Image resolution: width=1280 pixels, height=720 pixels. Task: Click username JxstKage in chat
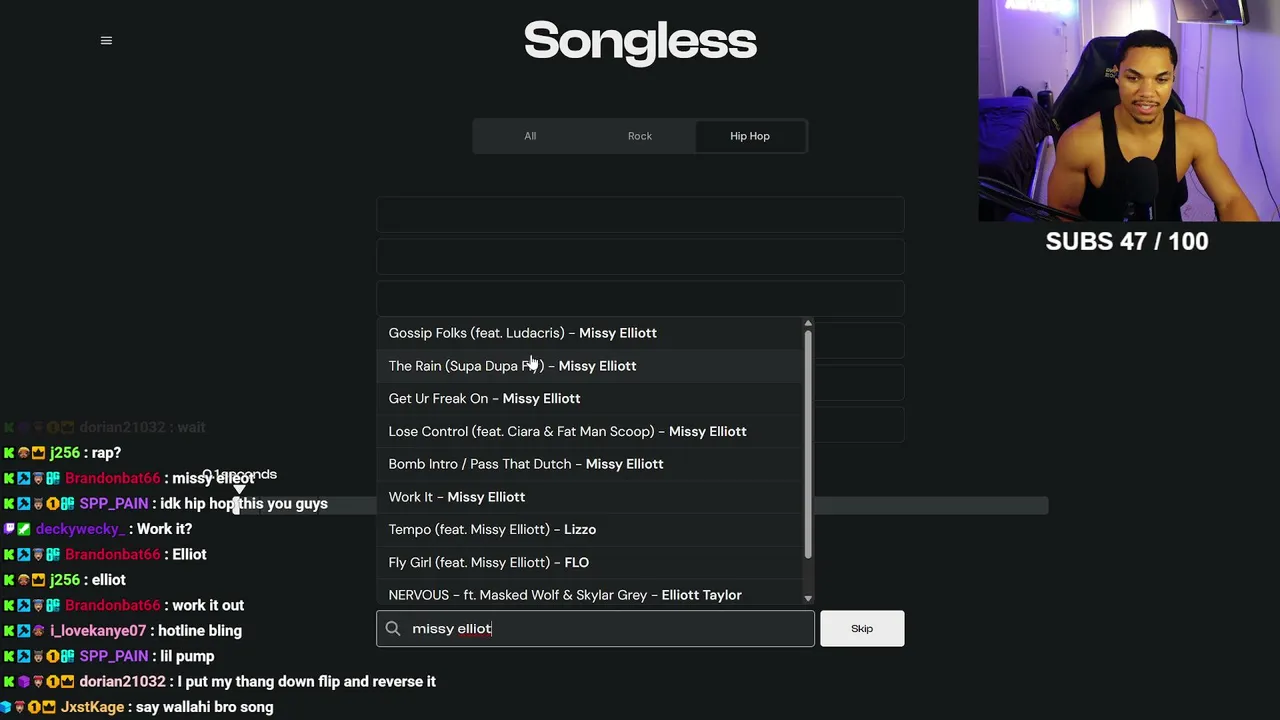92,707
